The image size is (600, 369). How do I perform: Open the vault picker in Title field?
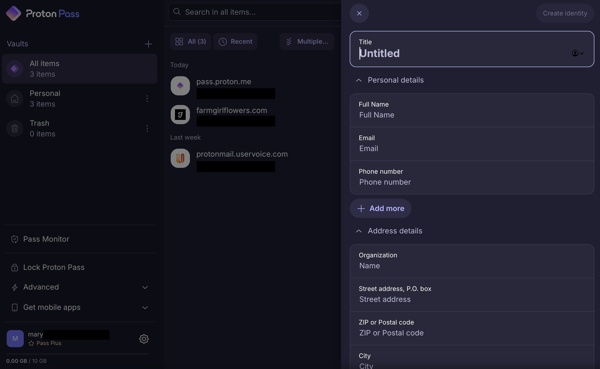pos(577,53)
